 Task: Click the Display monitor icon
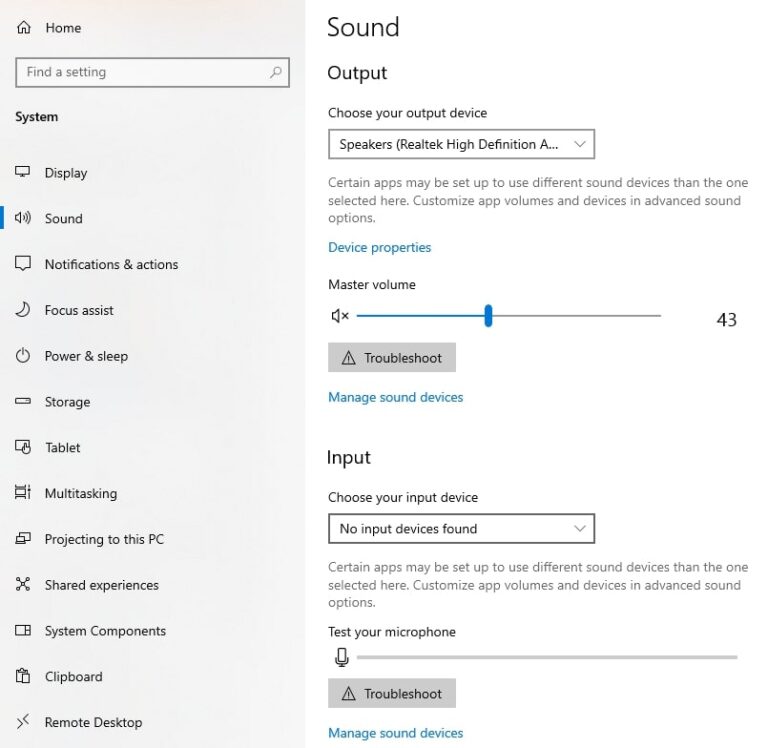[23, 172]
